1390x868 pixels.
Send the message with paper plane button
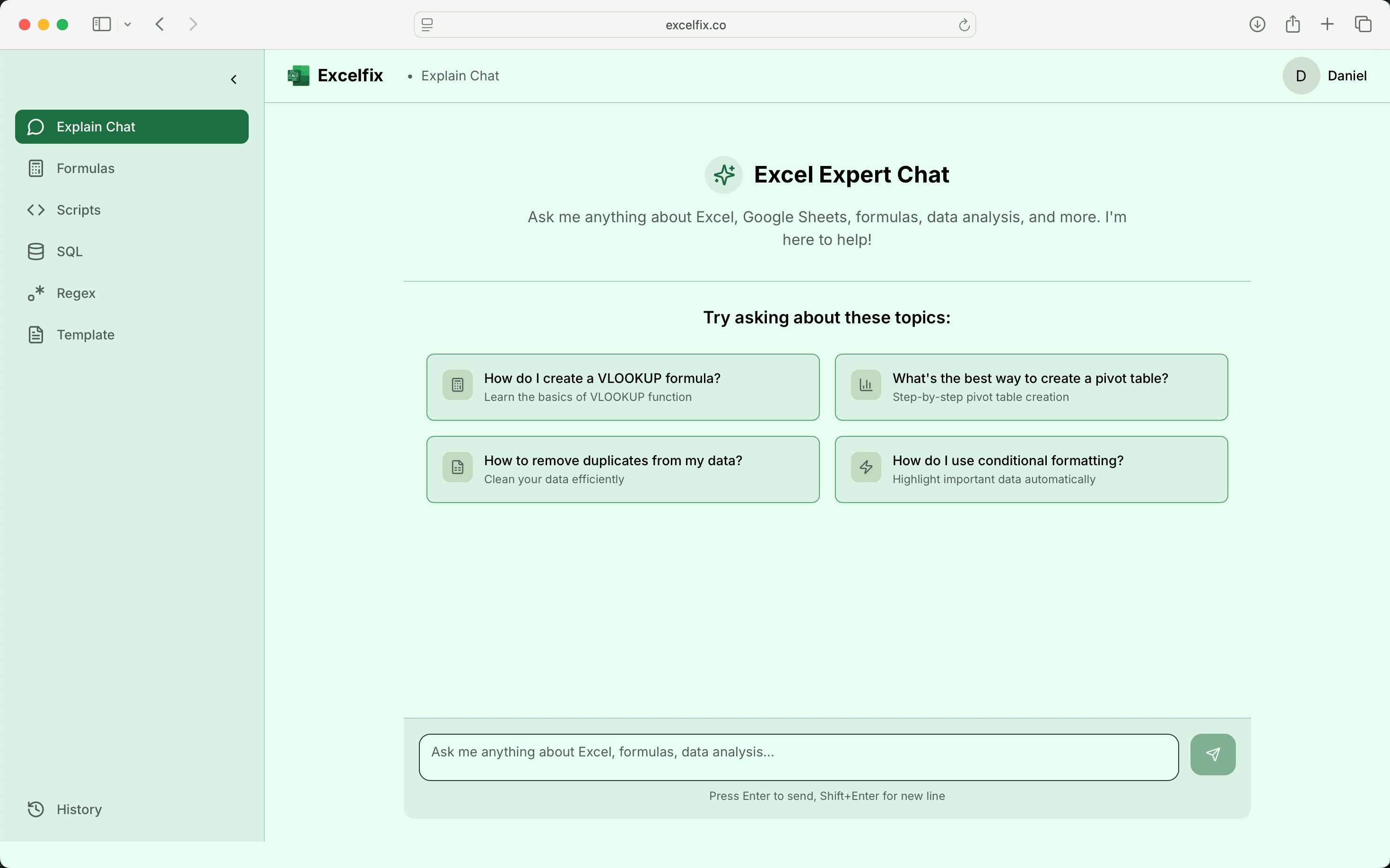pos(1213,755)
